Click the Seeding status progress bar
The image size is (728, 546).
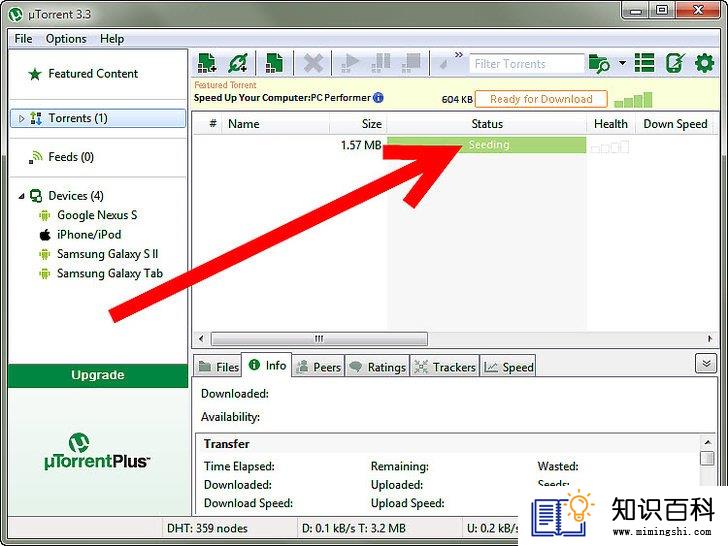click(487, 145)
